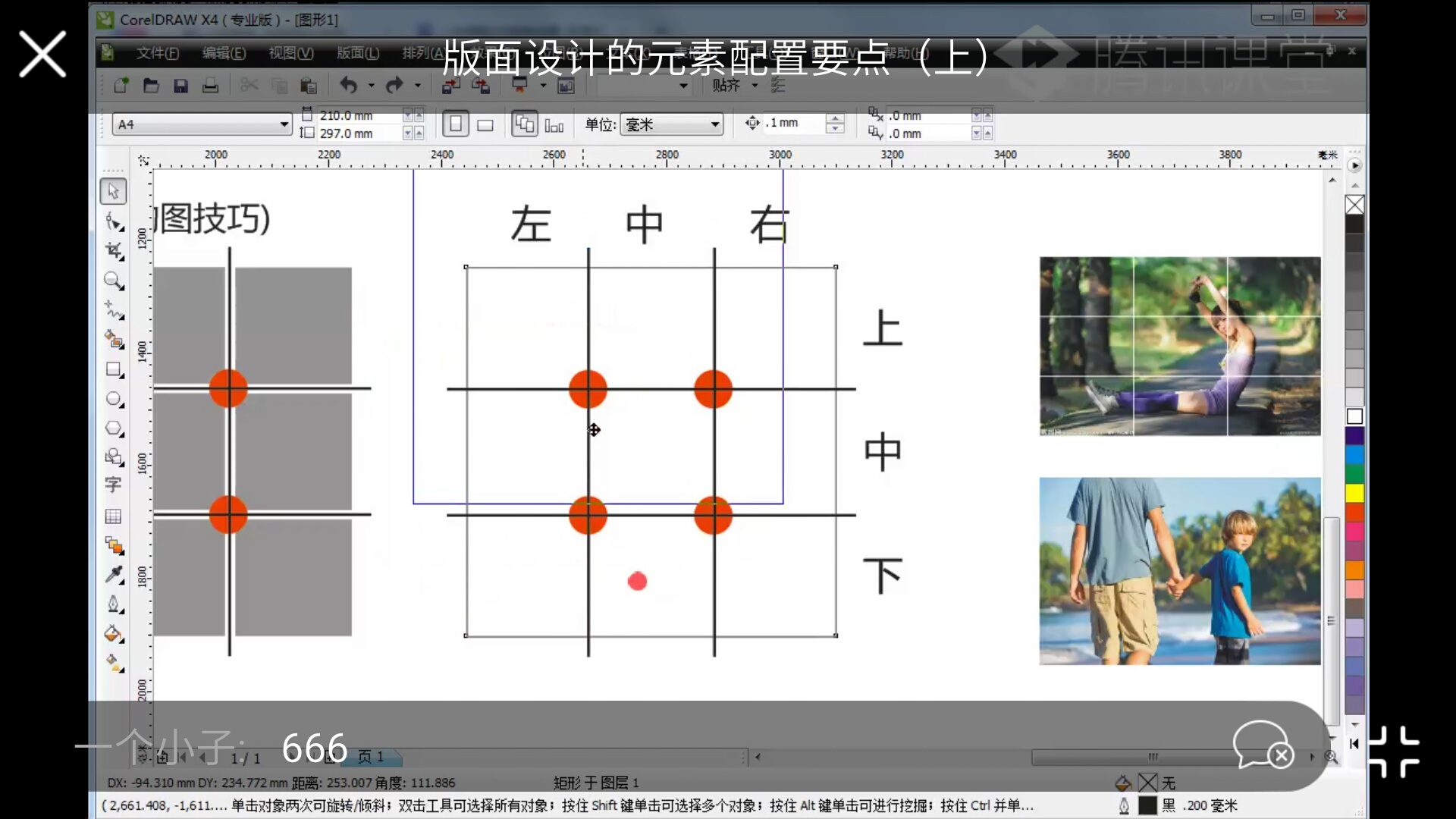
Task: Select the father and son beach photo
Action: [1180, 571]
